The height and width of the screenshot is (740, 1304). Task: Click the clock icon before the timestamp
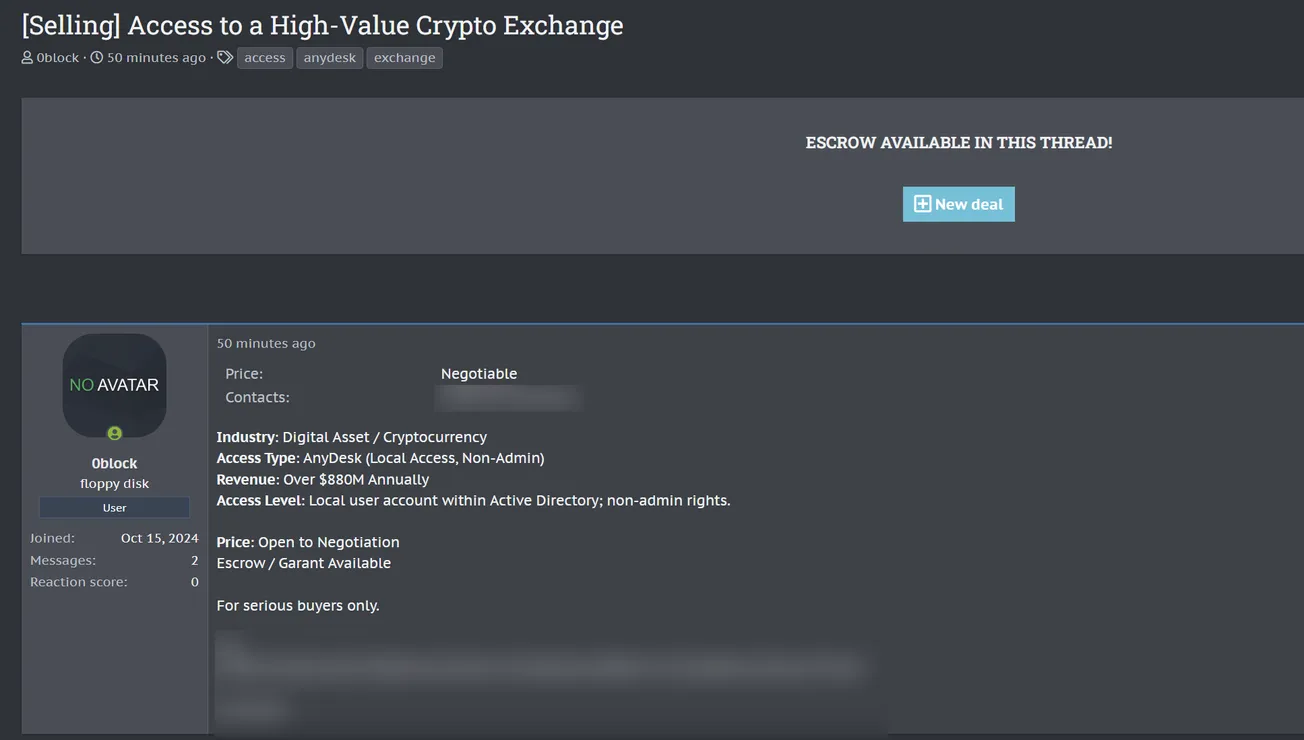point(96,57)
